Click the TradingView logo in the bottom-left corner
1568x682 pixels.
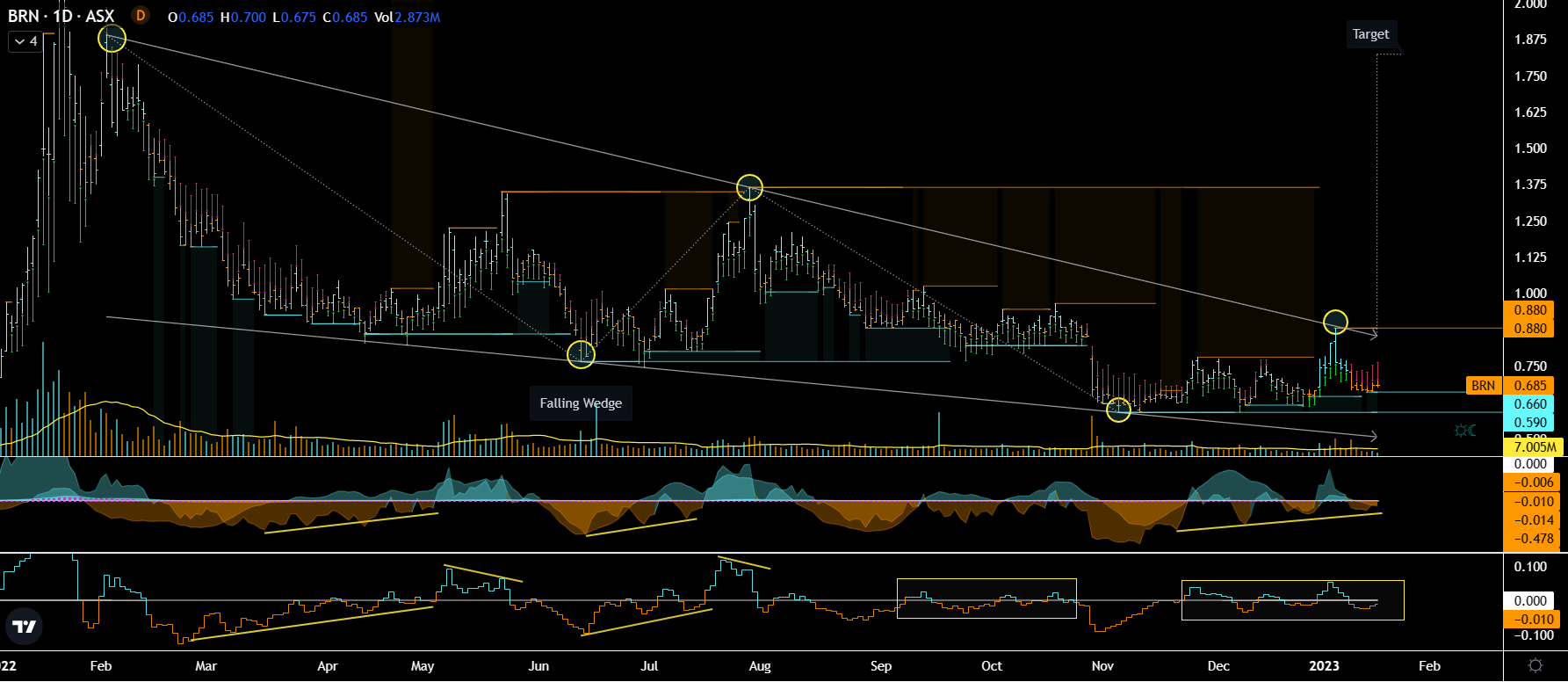point(25,626)
